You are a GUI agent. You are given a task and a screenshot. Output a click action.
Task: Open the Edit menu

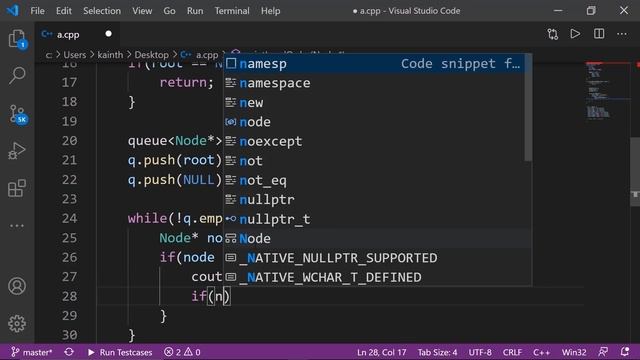[64, 11]
